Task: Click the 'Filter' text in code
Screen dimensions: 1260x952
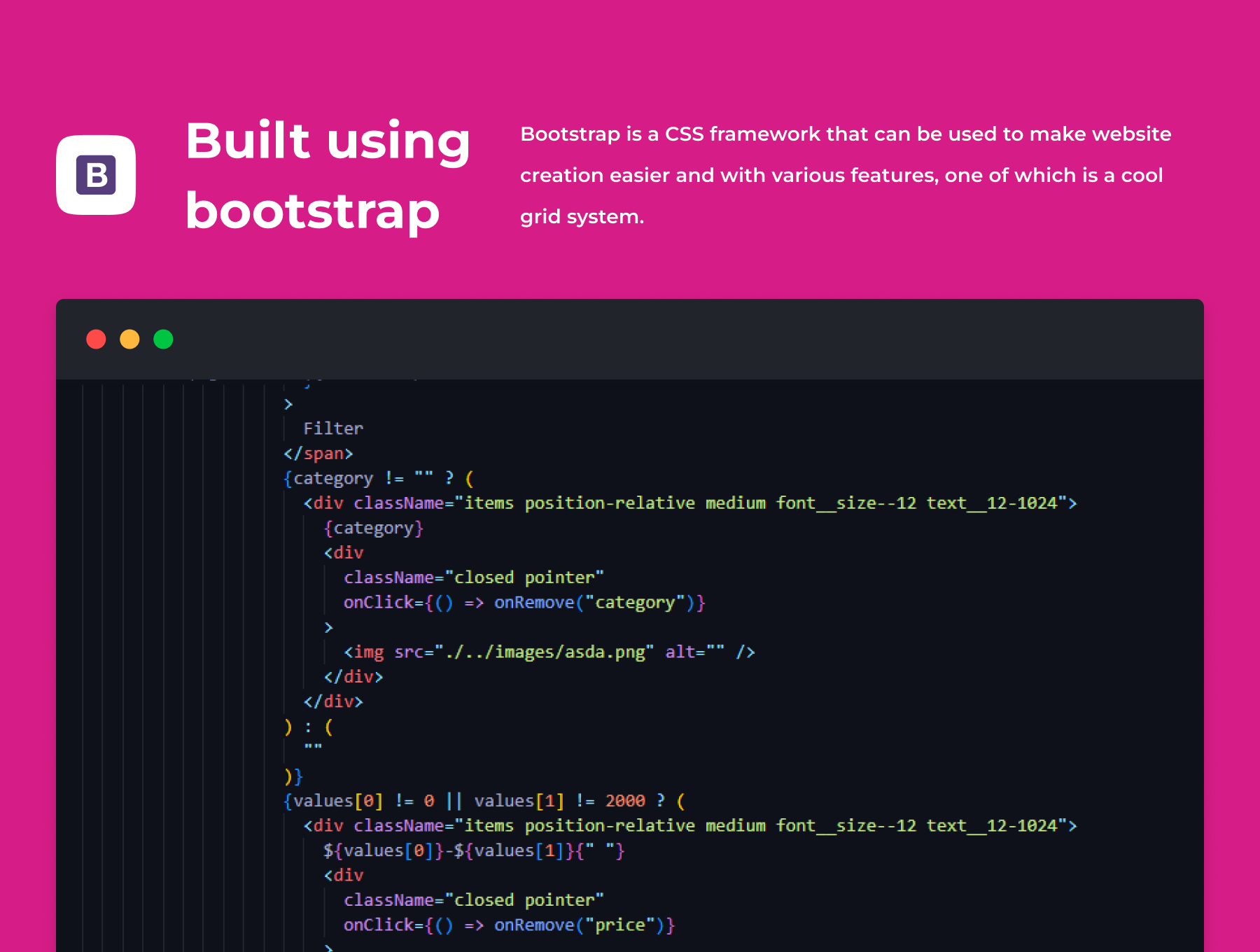Action: click(333, 428)
